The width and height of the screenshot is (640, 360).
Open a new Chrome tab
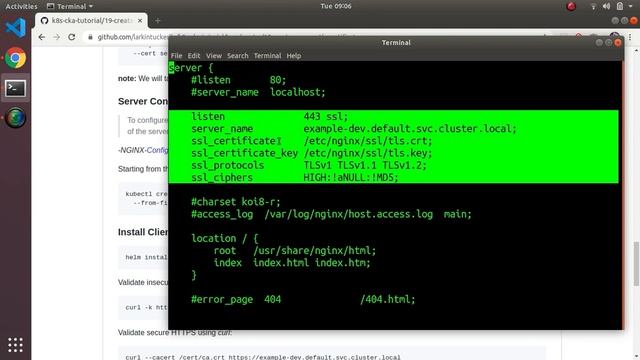(158, 20)
